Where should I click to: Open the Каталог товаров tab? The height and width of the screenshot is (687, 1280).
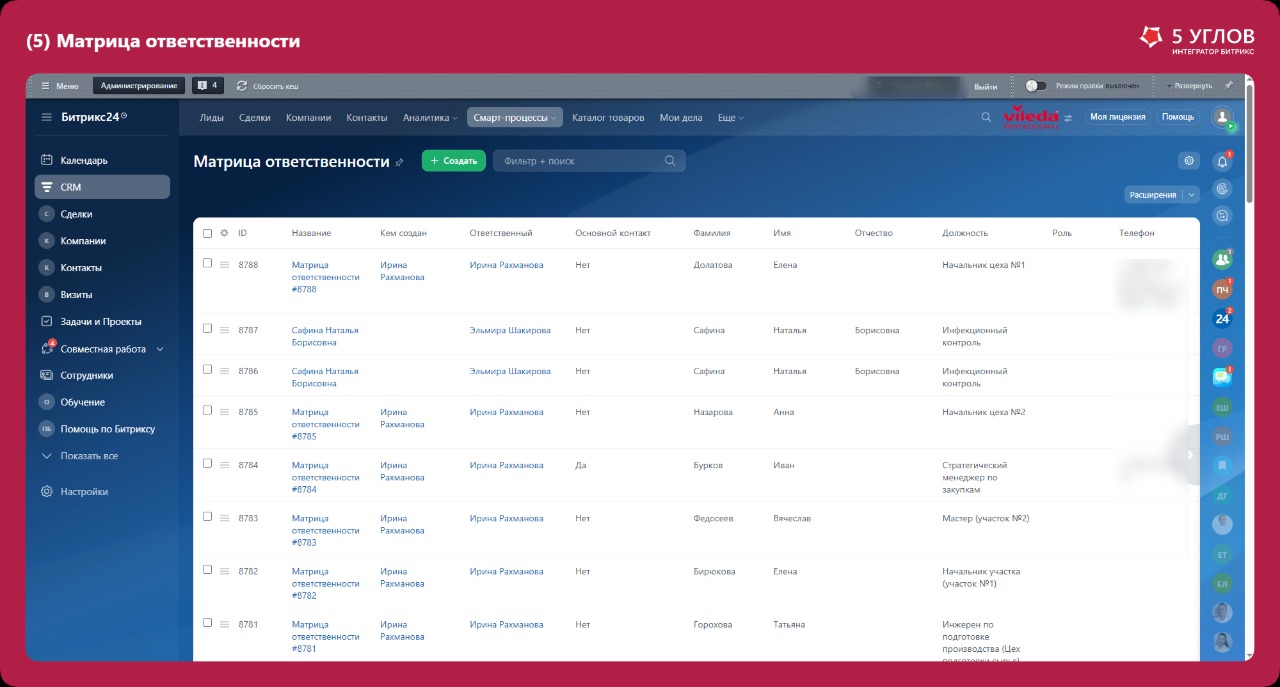coord(608,118)
